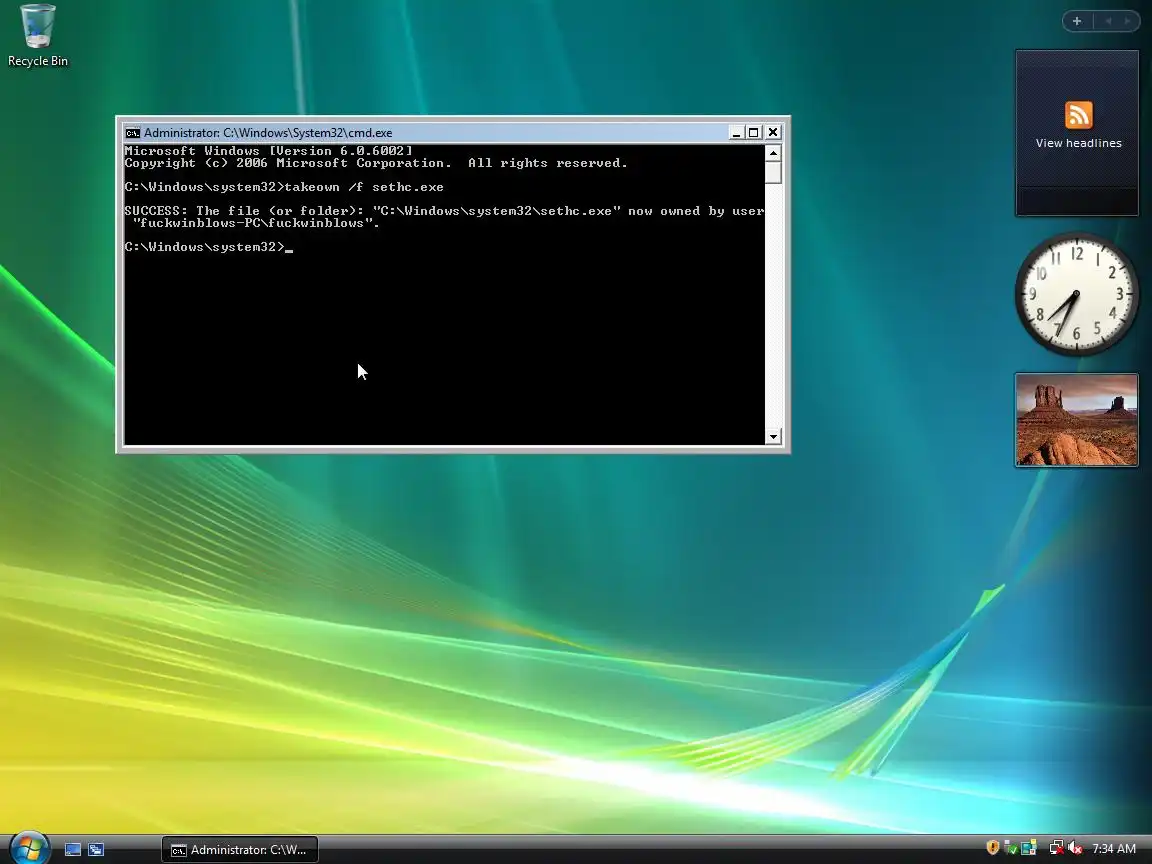Click the orange RSS feed icon

(x=1079, y=115)
